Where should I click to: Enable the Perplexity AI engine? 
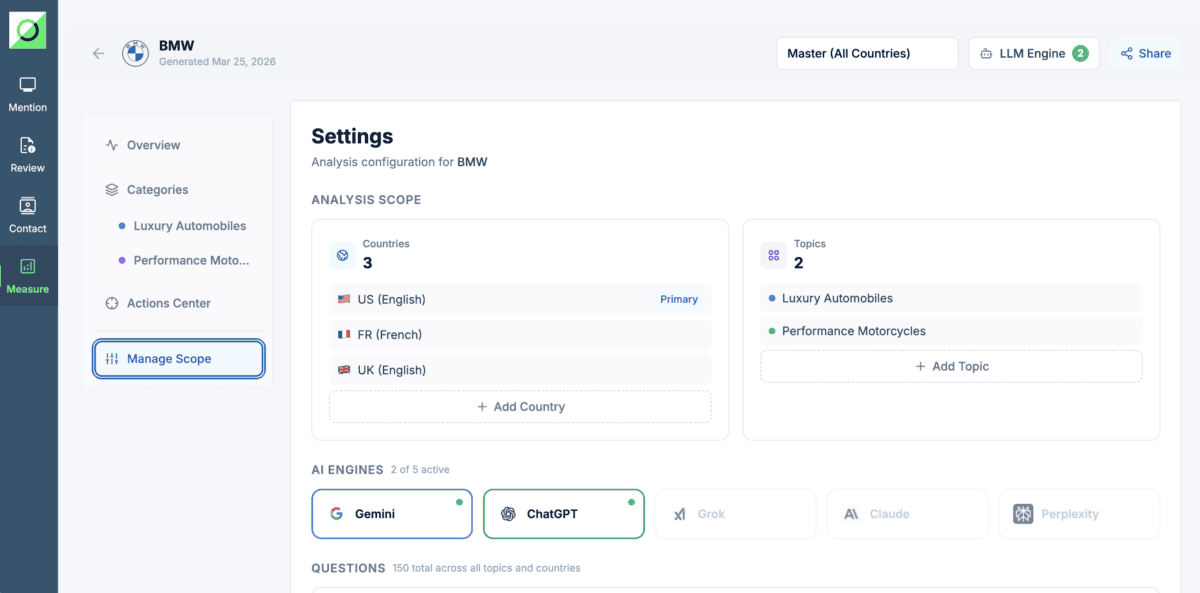1080,514
